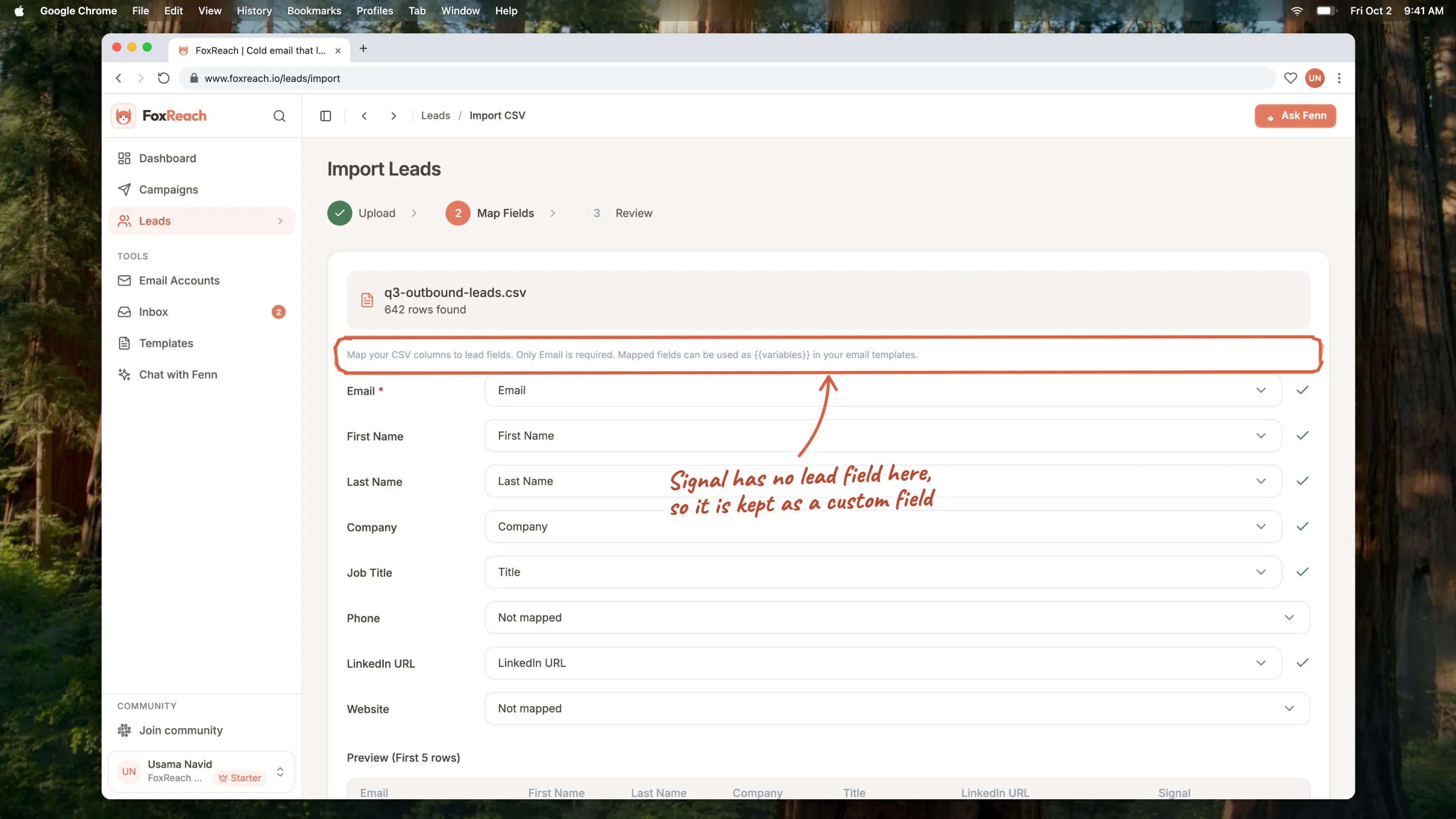Open the Last Name mapping dropdown

(x=883, y=481)
